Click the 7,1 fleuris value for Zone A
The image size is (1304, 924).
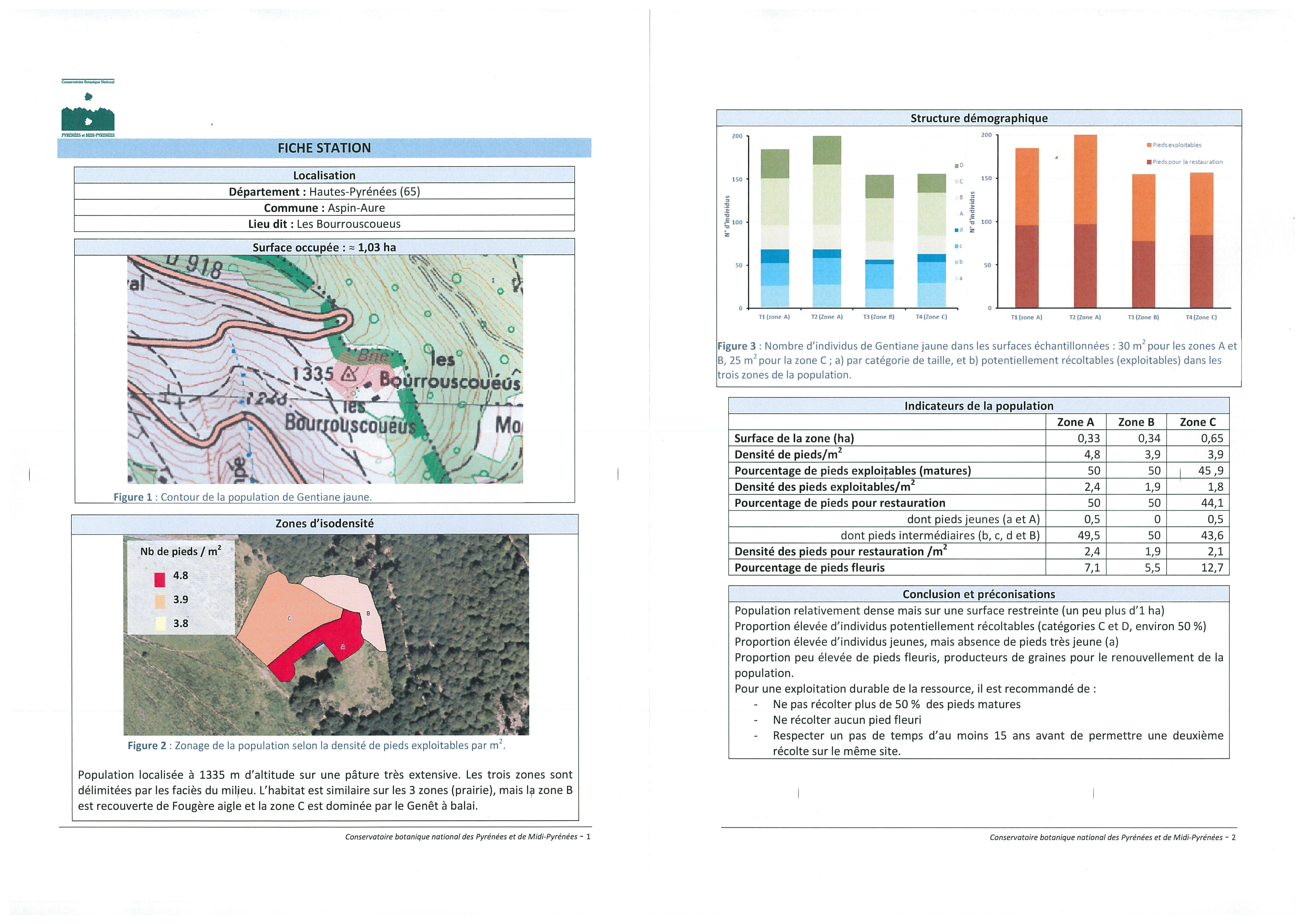coord(1092,568)
